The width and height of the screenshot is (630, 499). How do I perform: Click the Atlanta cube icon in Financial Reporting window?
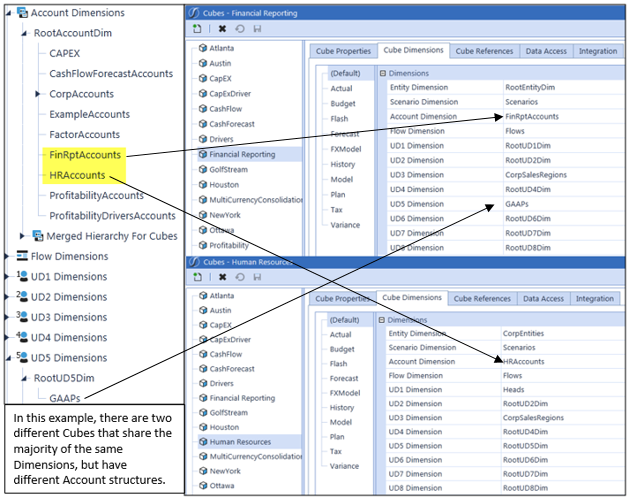tap(203, 48)
